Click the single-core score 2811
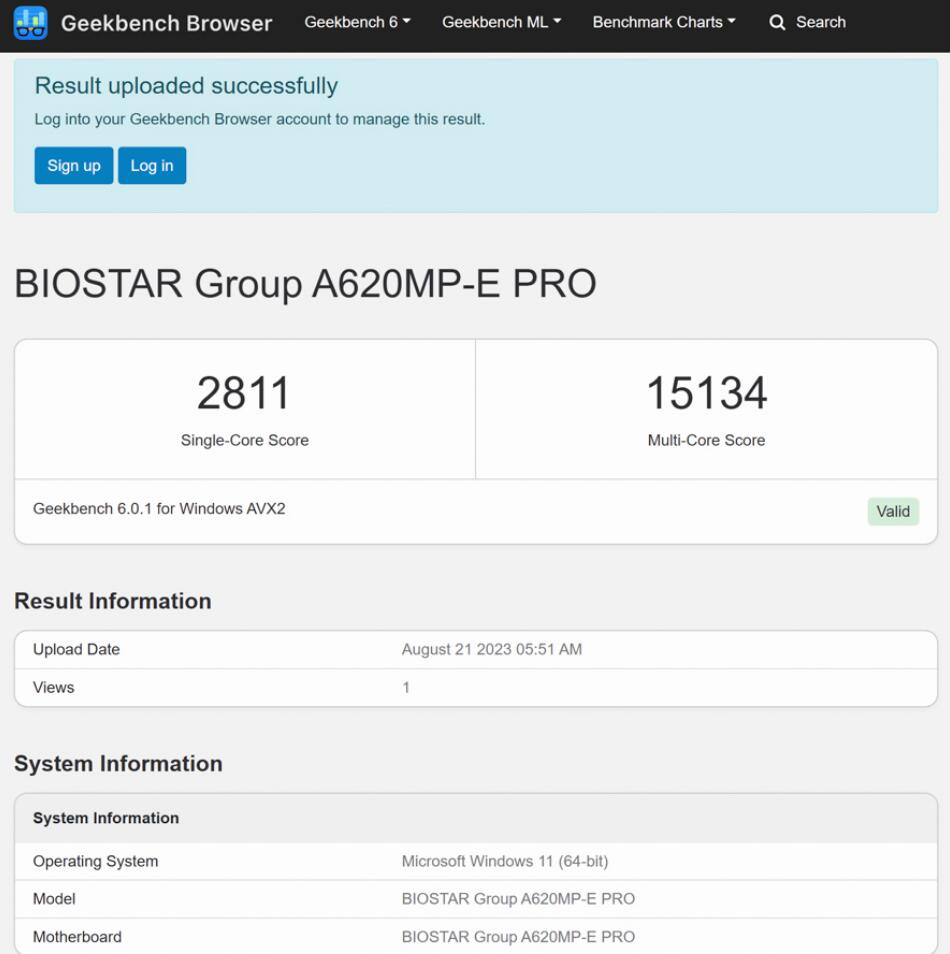950x954 pixels. click(x=243, y=393)
